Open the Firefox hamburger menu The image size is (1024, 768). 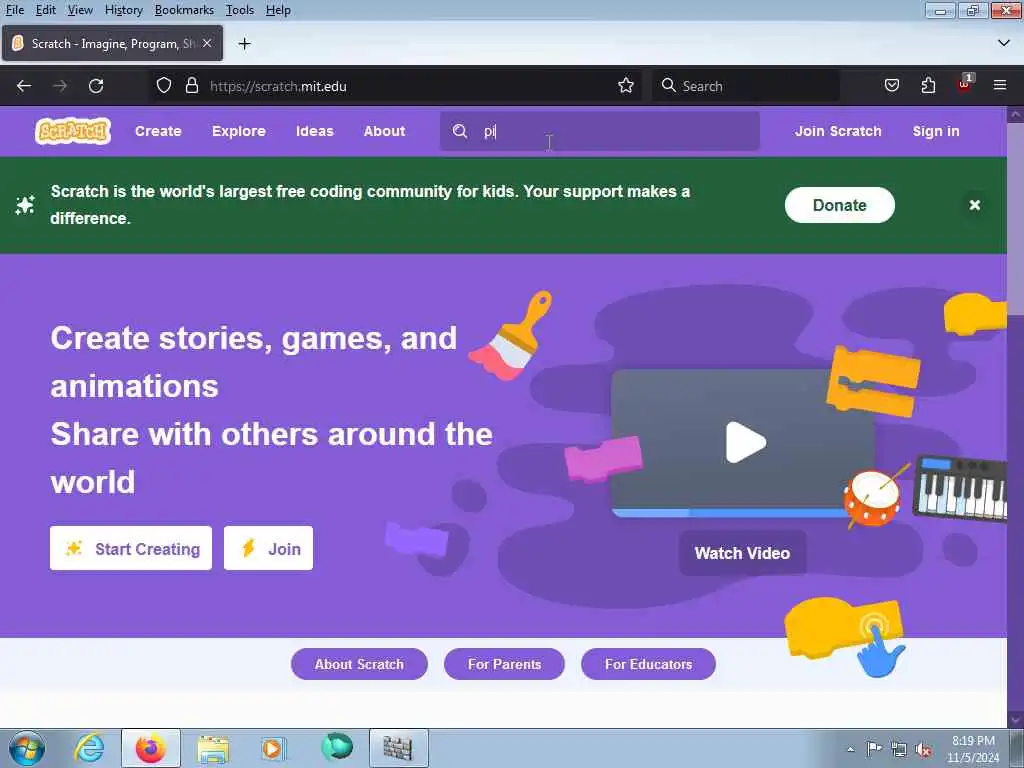pos(1000,85)
